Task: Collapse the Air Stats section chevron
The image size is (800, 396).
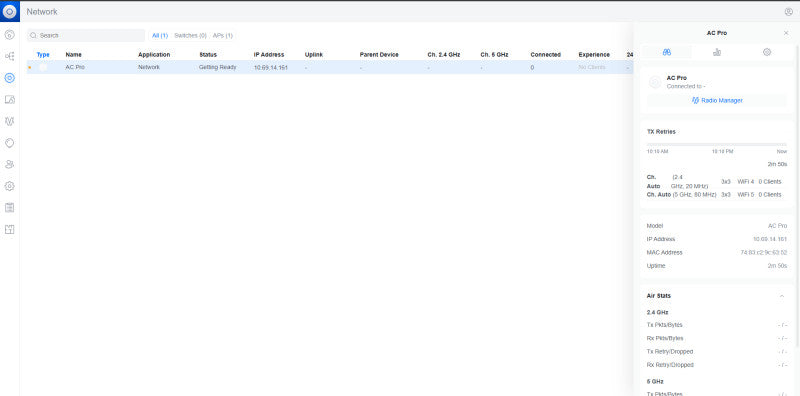Action: tap(782, 296)
